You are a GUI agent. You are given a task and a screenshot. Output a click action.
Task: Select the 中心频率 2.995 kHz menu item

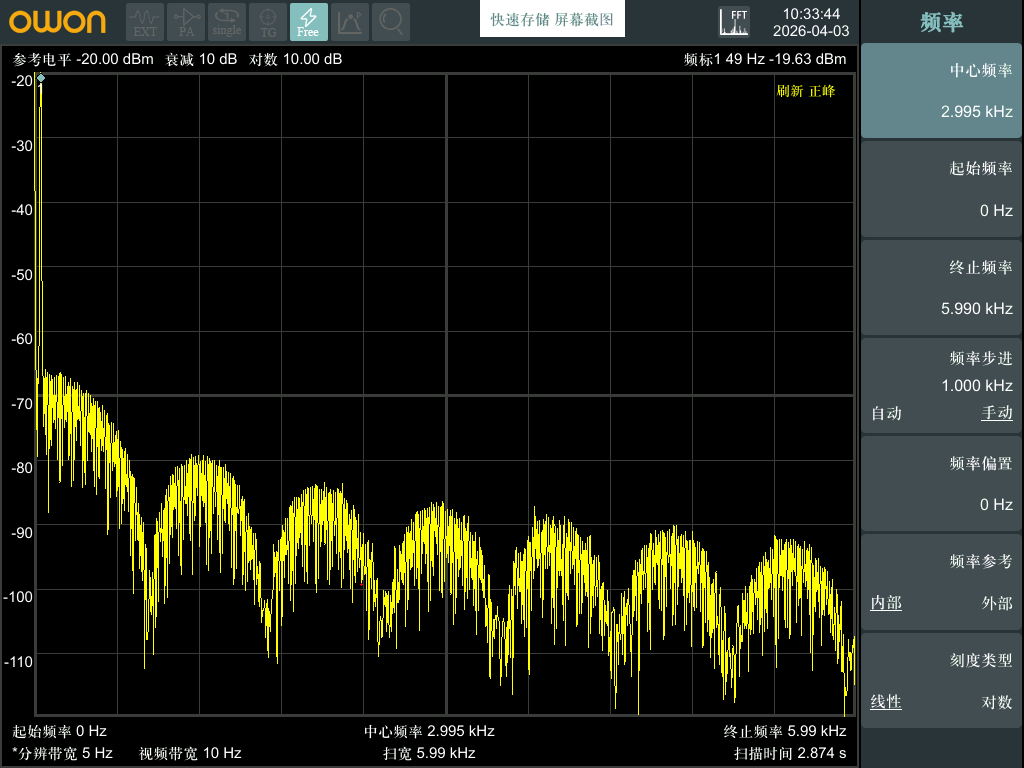click(x=941, y=91)
